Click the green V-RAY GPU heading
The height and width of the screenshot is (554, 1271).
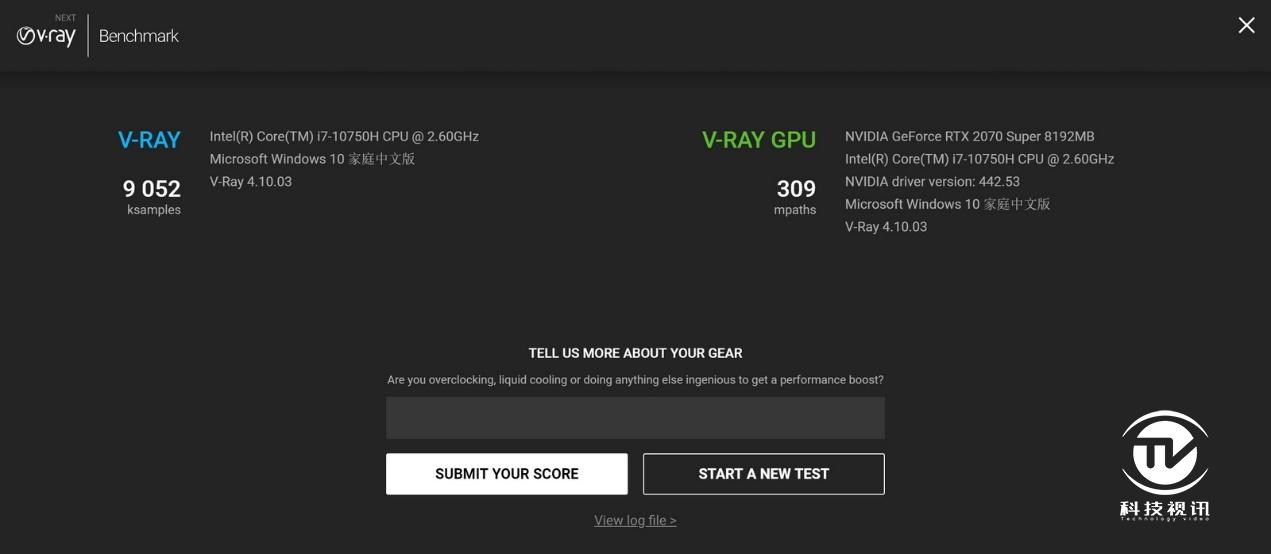click(x=759, y=140)
